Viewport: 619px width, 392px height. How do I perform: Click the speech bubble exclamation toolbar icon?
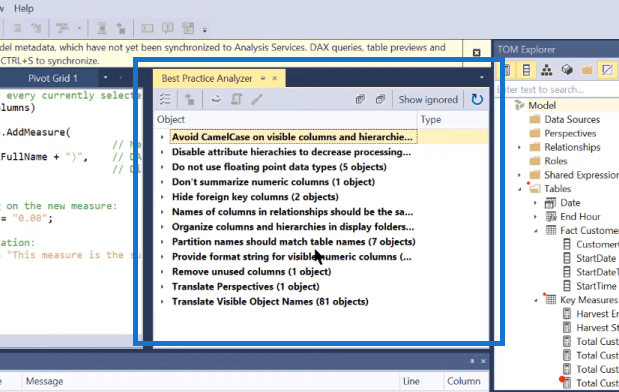pyautogui.click(x=167, y=28)
